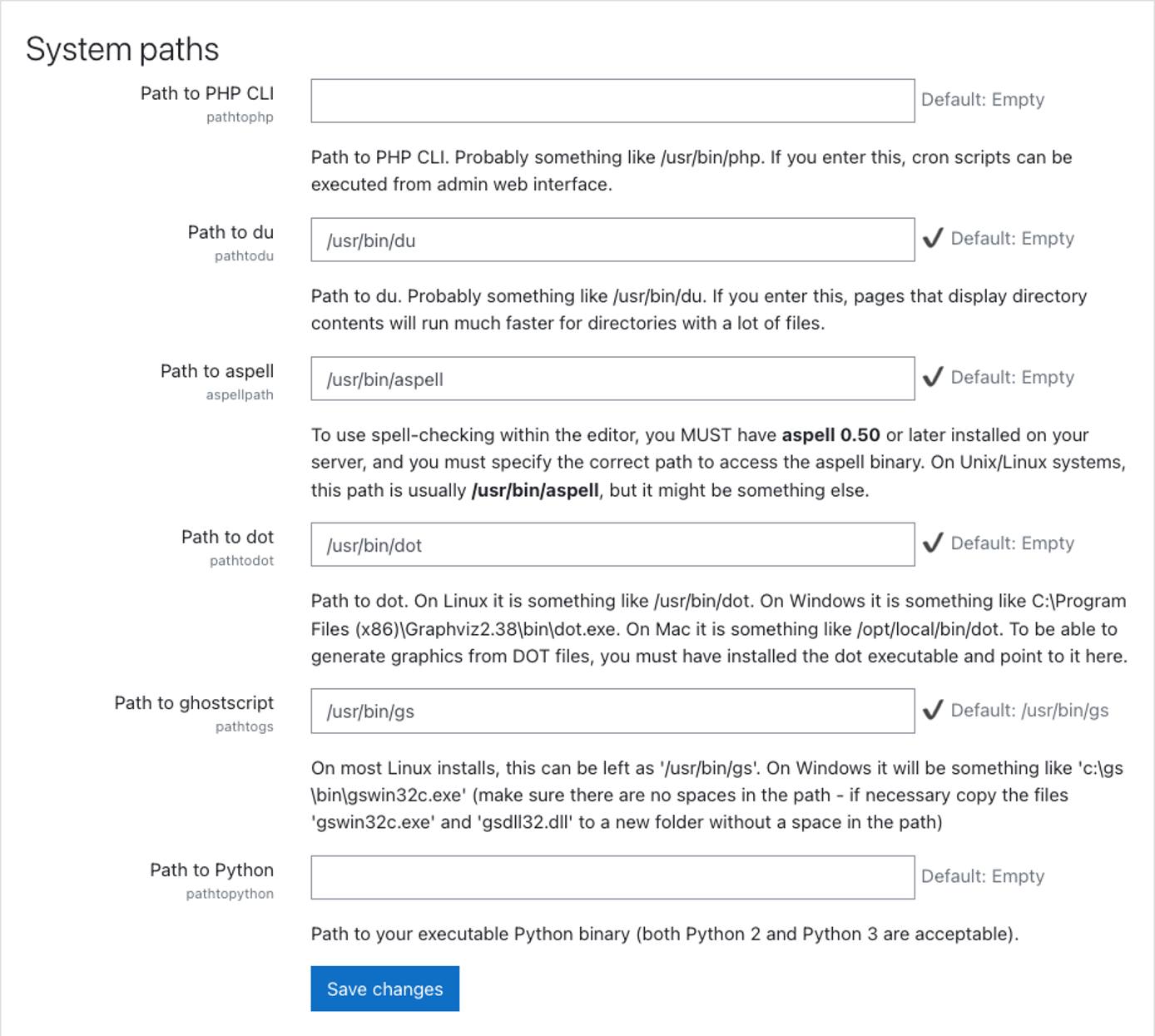The image size is (1155, 1036).
Task: Click the Path to ghostscript label
Action: coord(195,702)
